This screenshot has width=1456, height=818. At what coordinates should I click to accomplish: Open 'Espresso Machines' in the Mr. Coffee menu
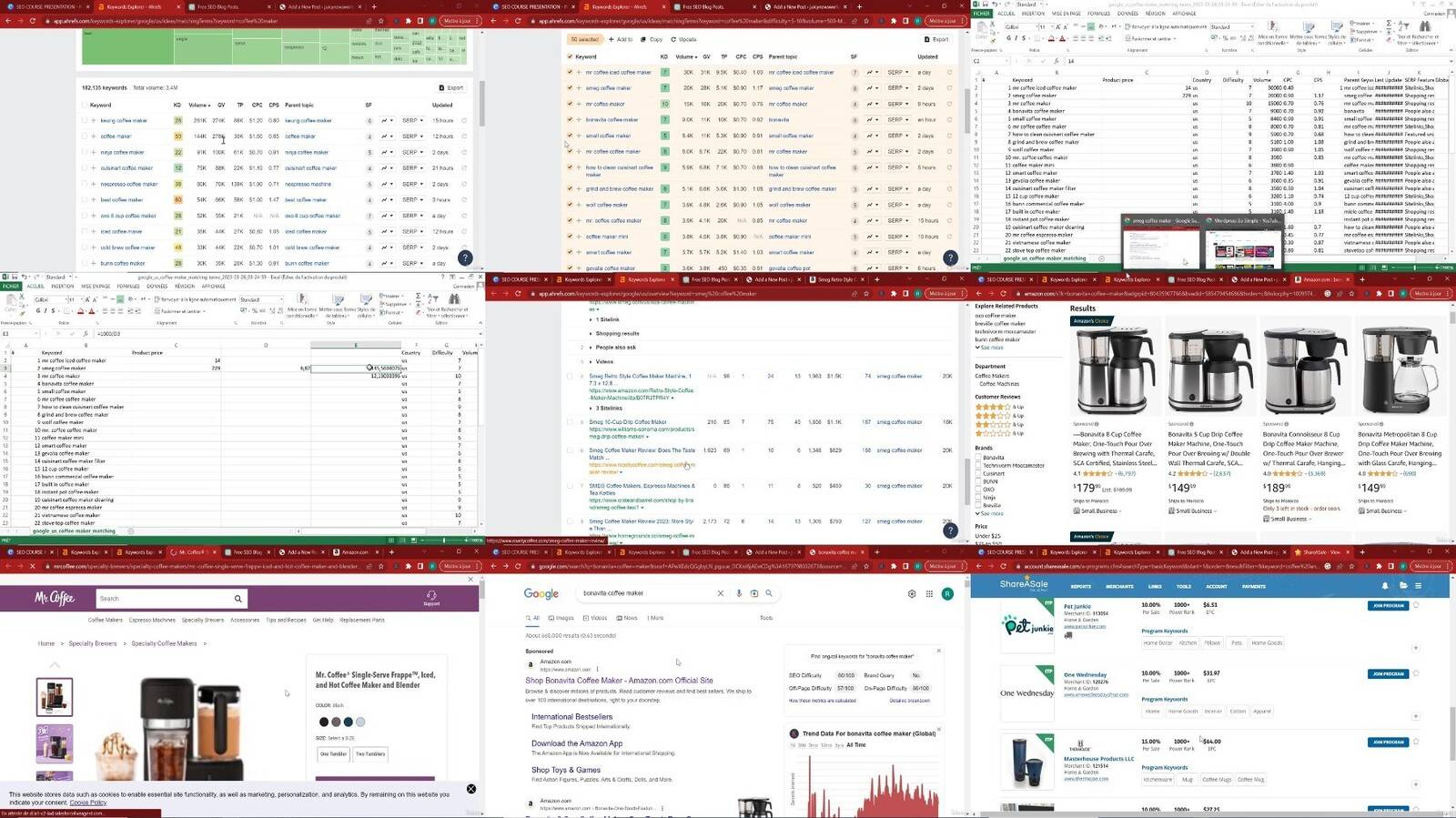point(152,621)
